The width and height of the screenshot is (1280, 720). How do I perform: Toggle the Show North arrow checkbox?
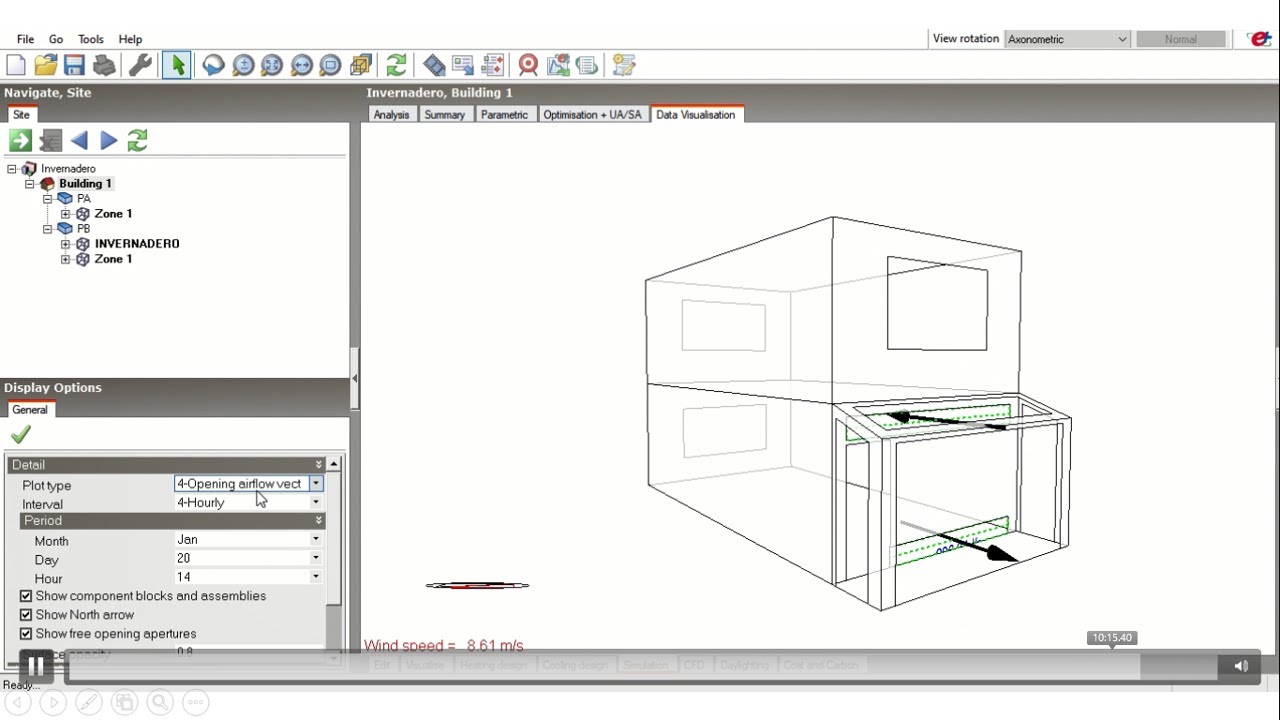26,615
